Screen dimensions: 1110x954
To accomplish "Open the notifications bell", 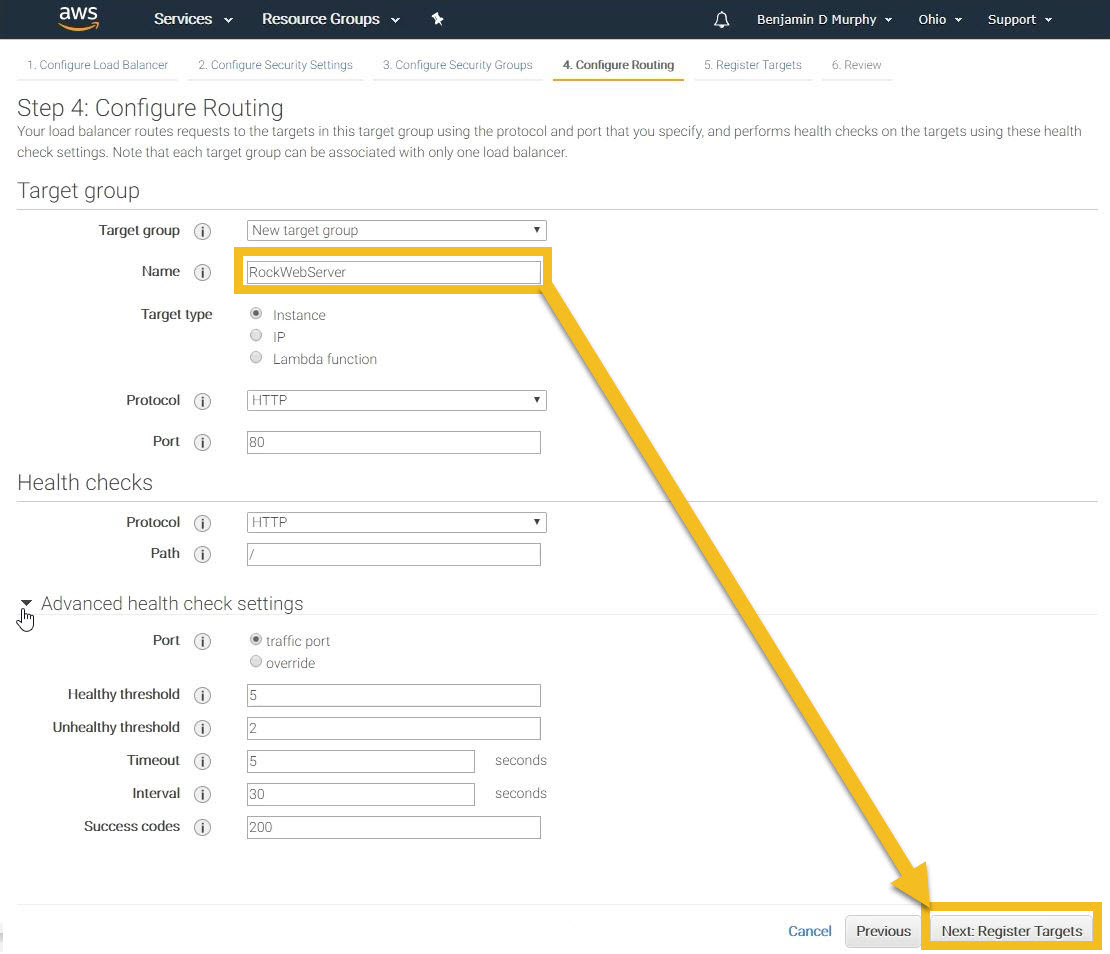I will [x=721, y=19].
